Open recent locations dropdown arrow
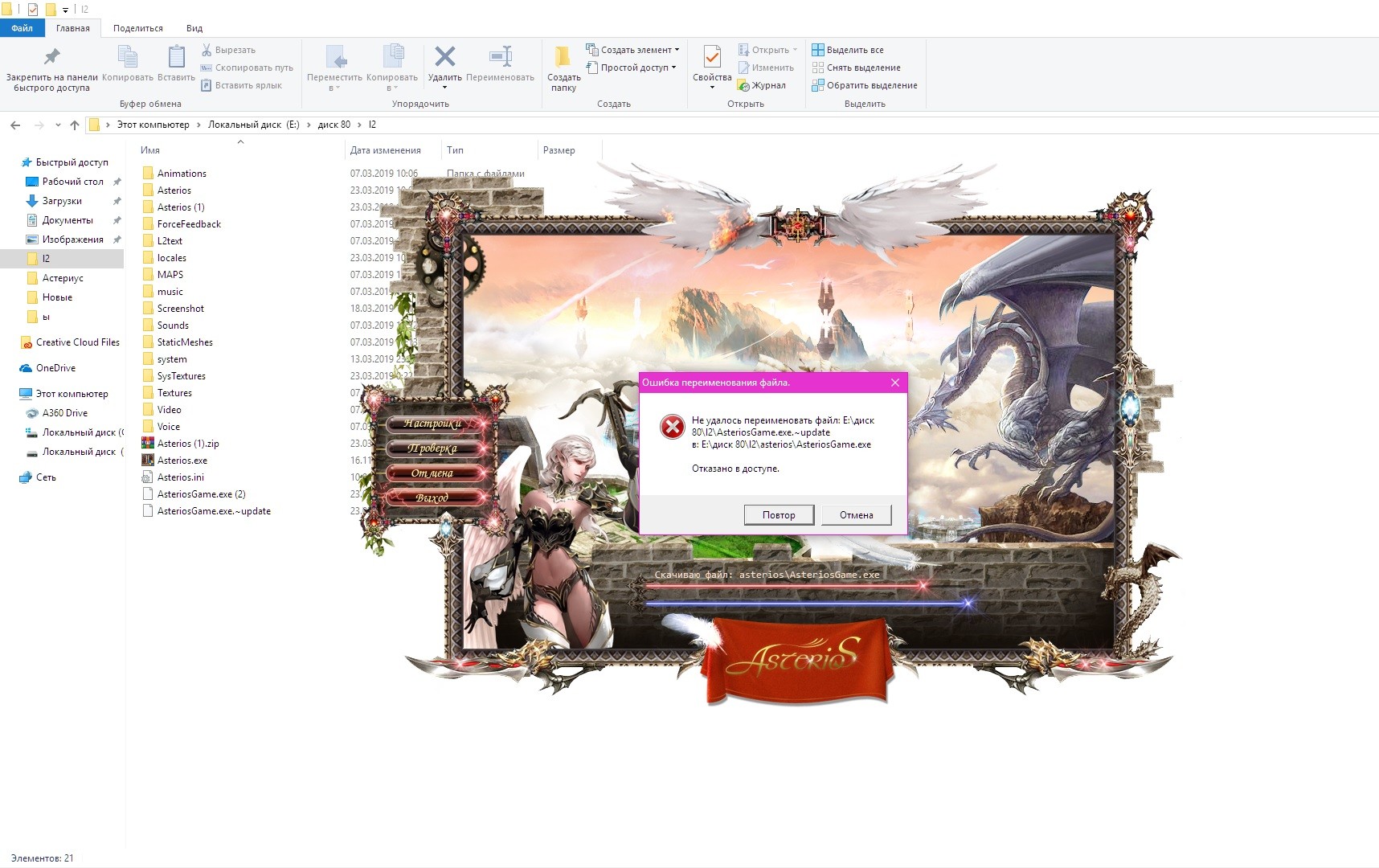This screenshot has height=868, width=1379. [58, 125]
